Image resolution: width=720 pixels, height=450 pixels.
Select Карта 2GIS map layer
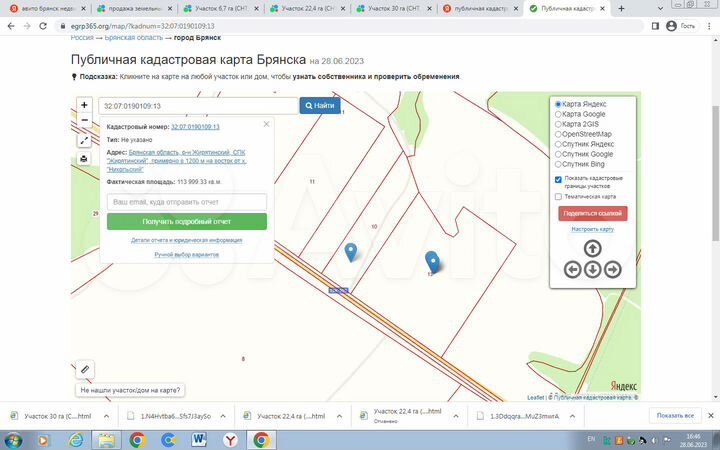coord(558,124)
